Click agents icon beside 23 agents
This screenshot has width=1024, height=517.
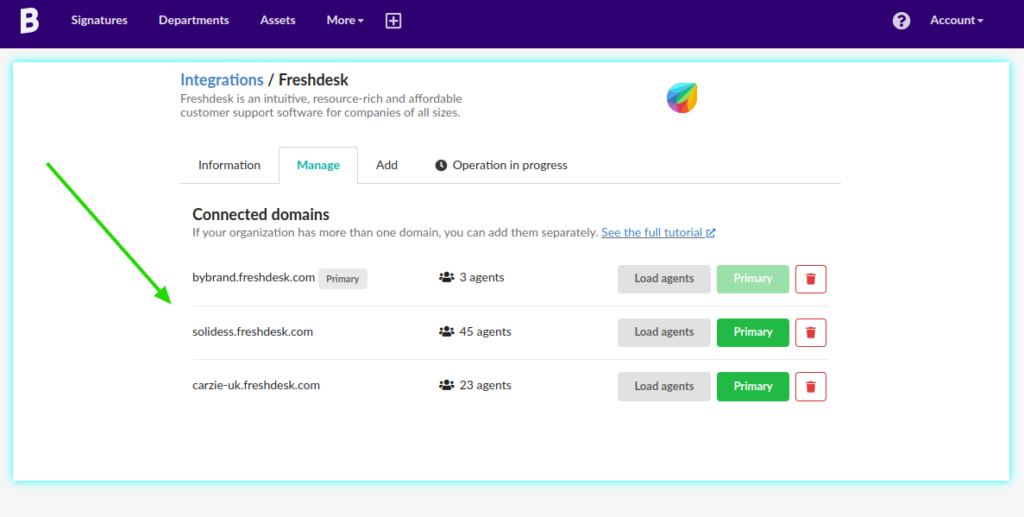click(447, 385)
